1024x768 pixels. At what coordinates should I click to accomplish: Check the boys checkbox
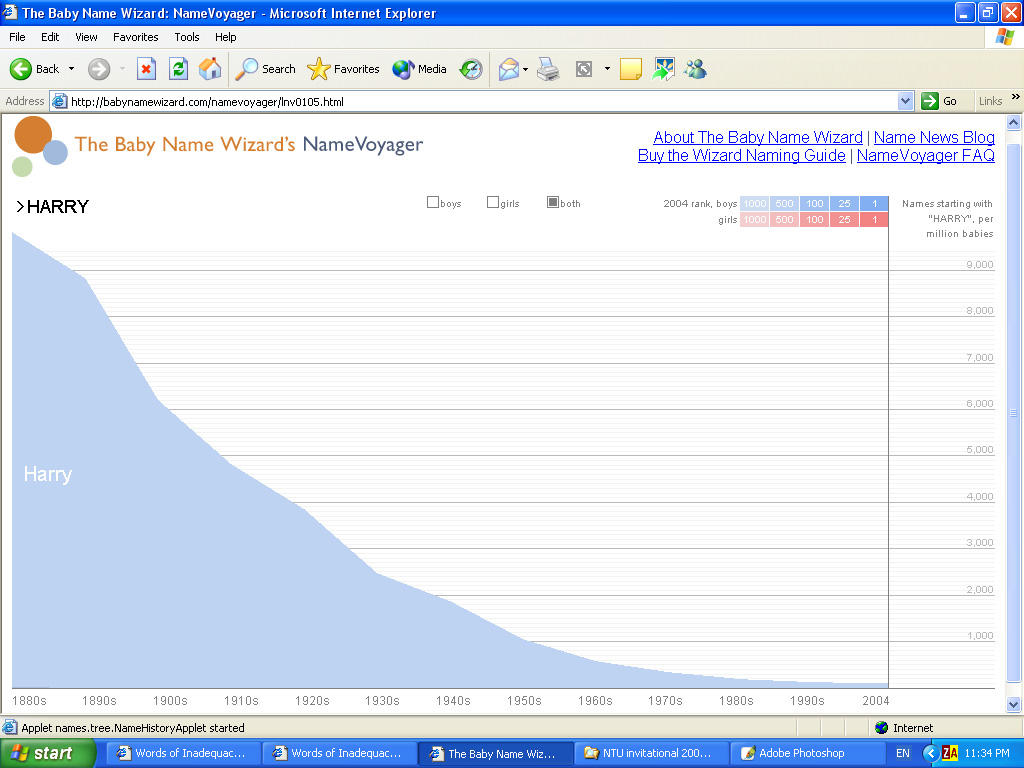coord(432,202)
